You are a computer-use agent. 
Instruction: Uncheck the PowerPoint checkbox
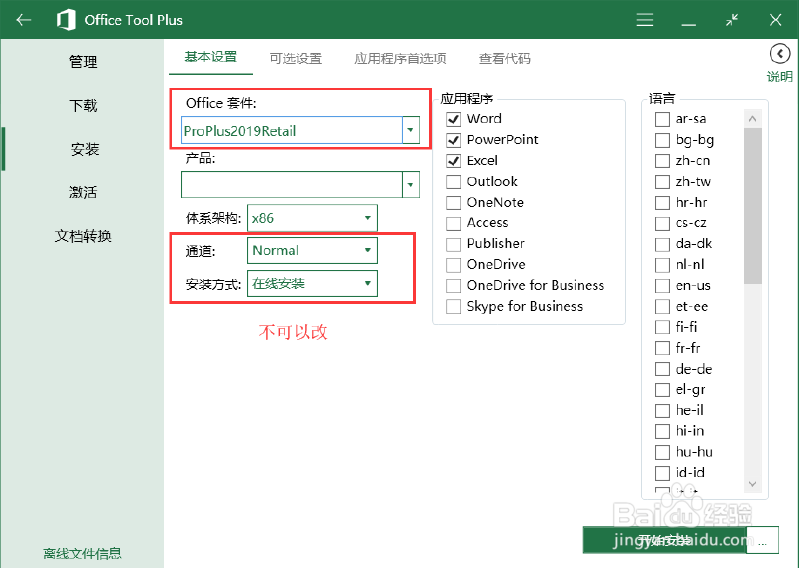(454, 140)
